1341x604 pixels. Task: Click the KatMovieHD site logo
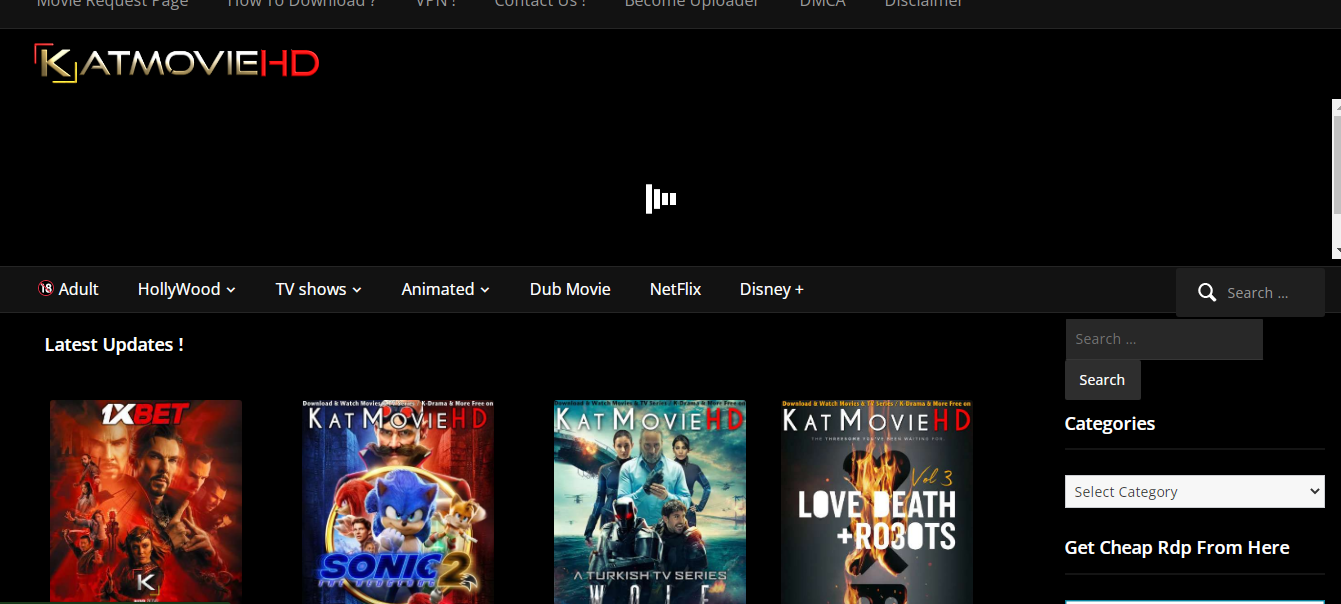[177, 63]
